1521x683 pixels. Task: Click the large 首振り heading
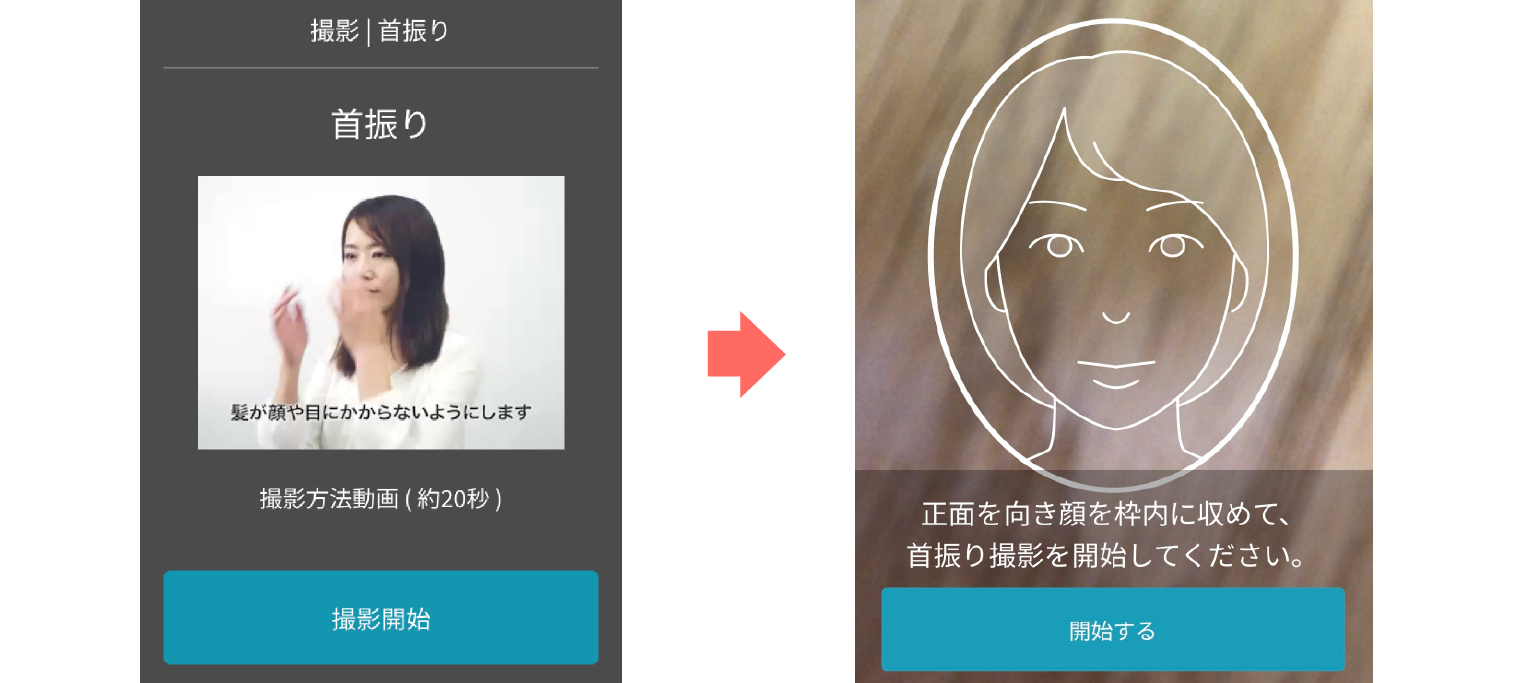coord(380,124)
